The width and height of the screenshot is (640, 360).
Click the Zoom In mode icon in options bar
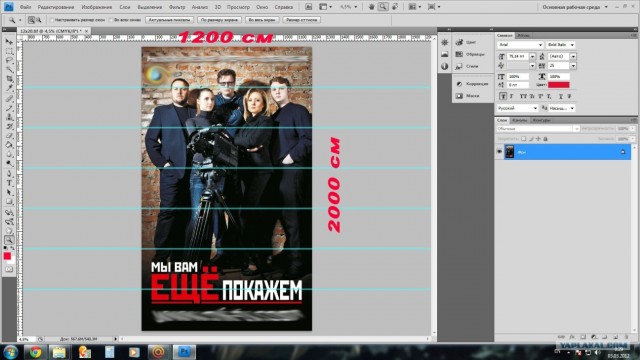pyautogui.click(x=31, y=20)
